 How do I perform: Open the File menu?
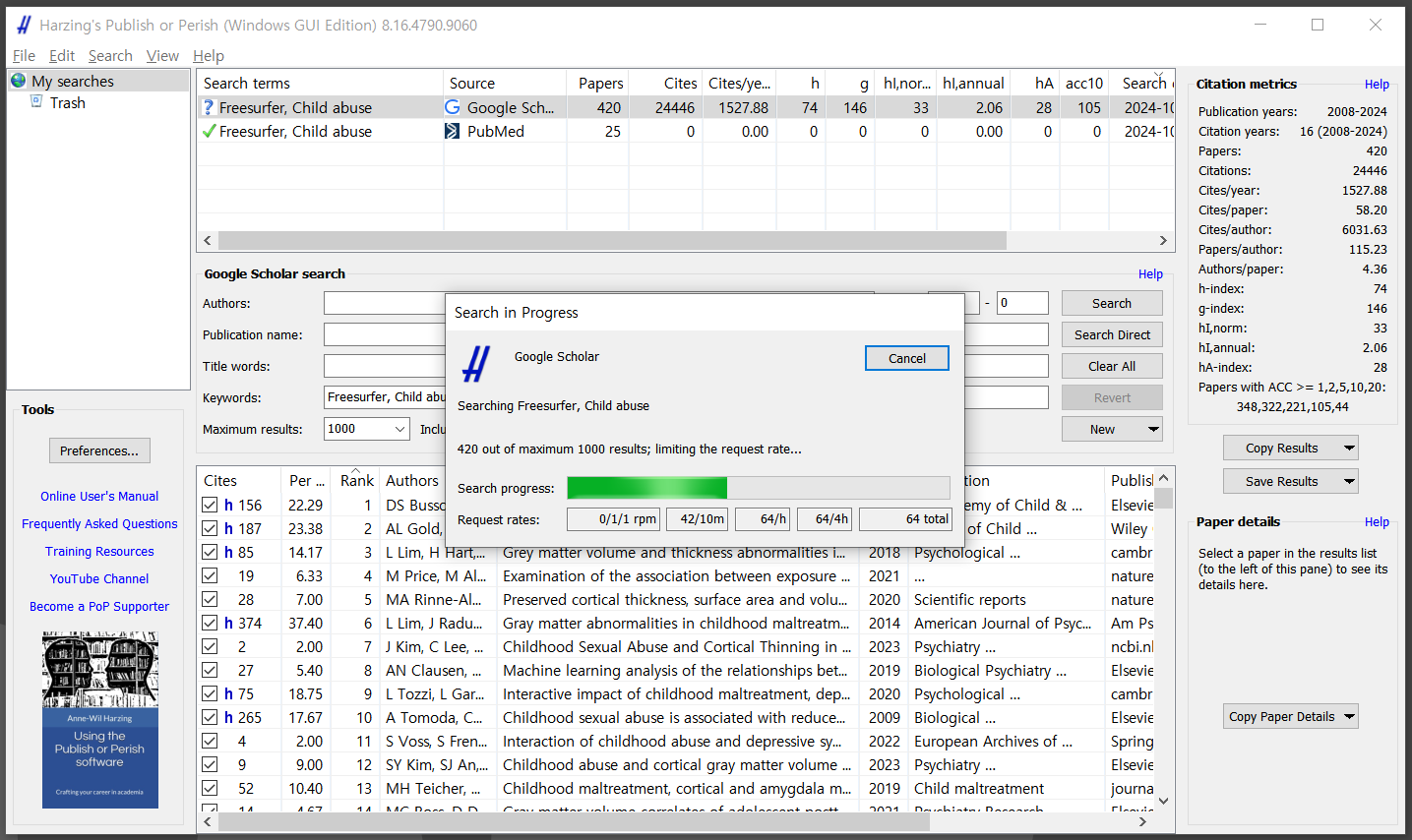tap(24, 56)
